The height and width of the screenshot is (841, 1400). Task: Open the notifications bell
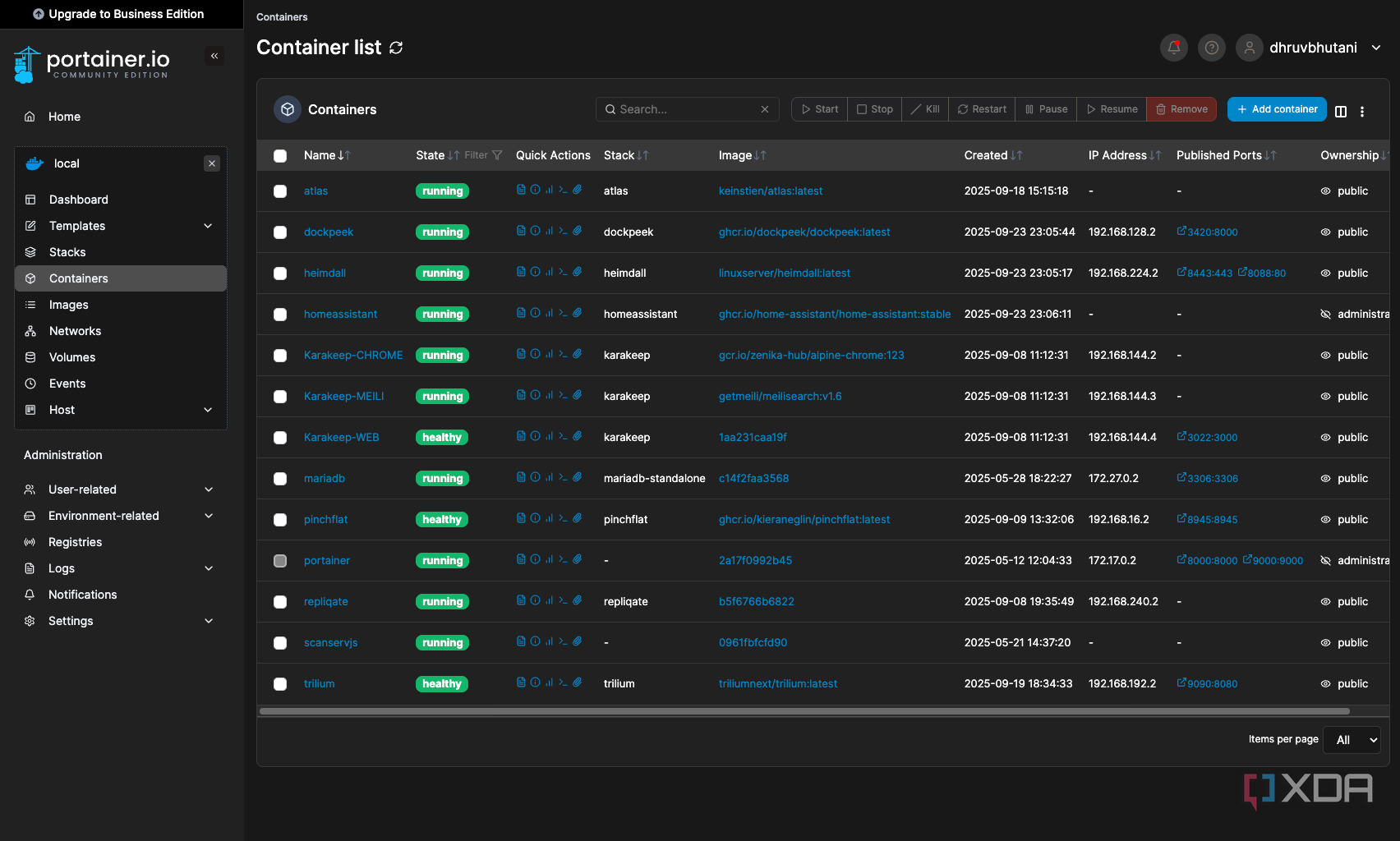pos(1174,48)
